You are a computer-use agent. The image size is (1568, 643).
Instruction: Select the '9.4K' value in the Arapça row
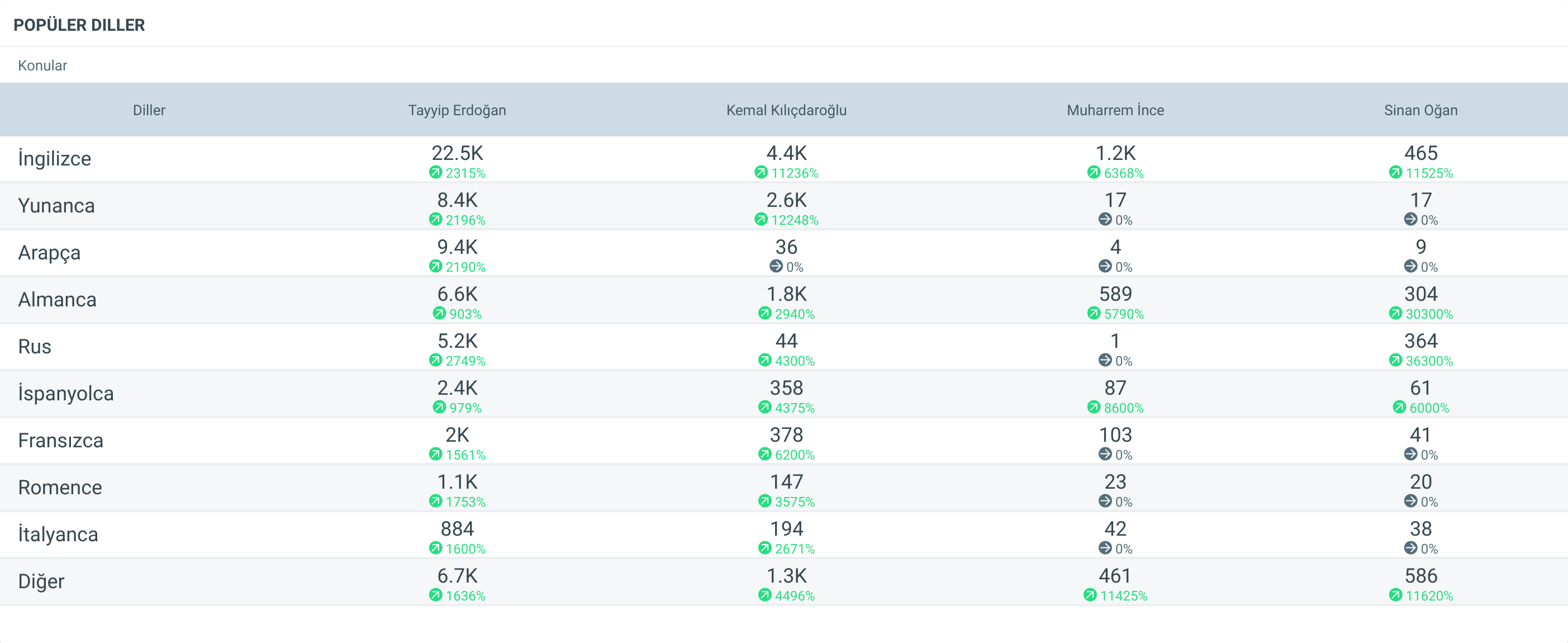pos(457,247)
